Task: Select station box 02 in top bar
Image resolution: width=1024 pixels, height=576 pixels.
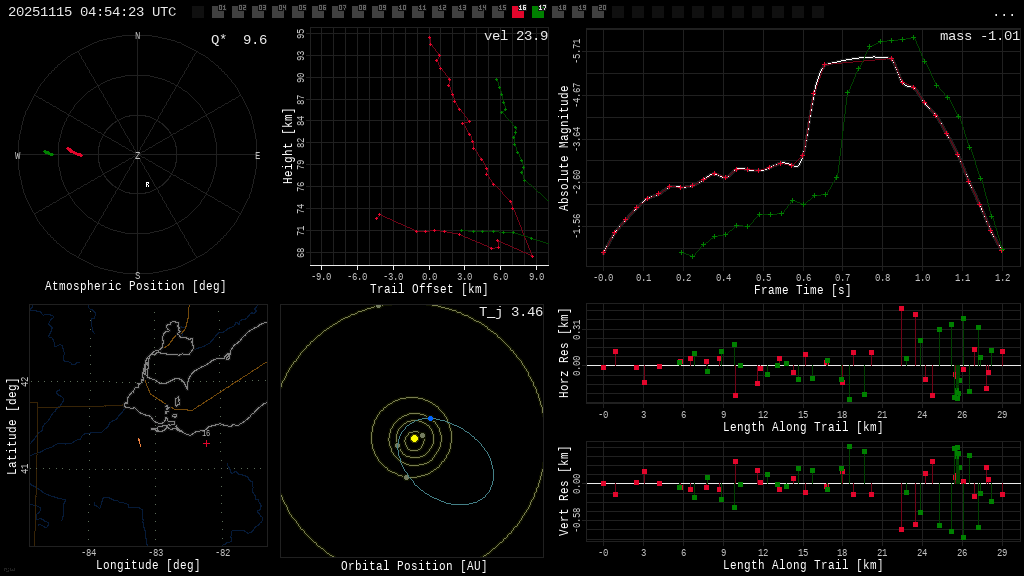Action: coord(238,11)
